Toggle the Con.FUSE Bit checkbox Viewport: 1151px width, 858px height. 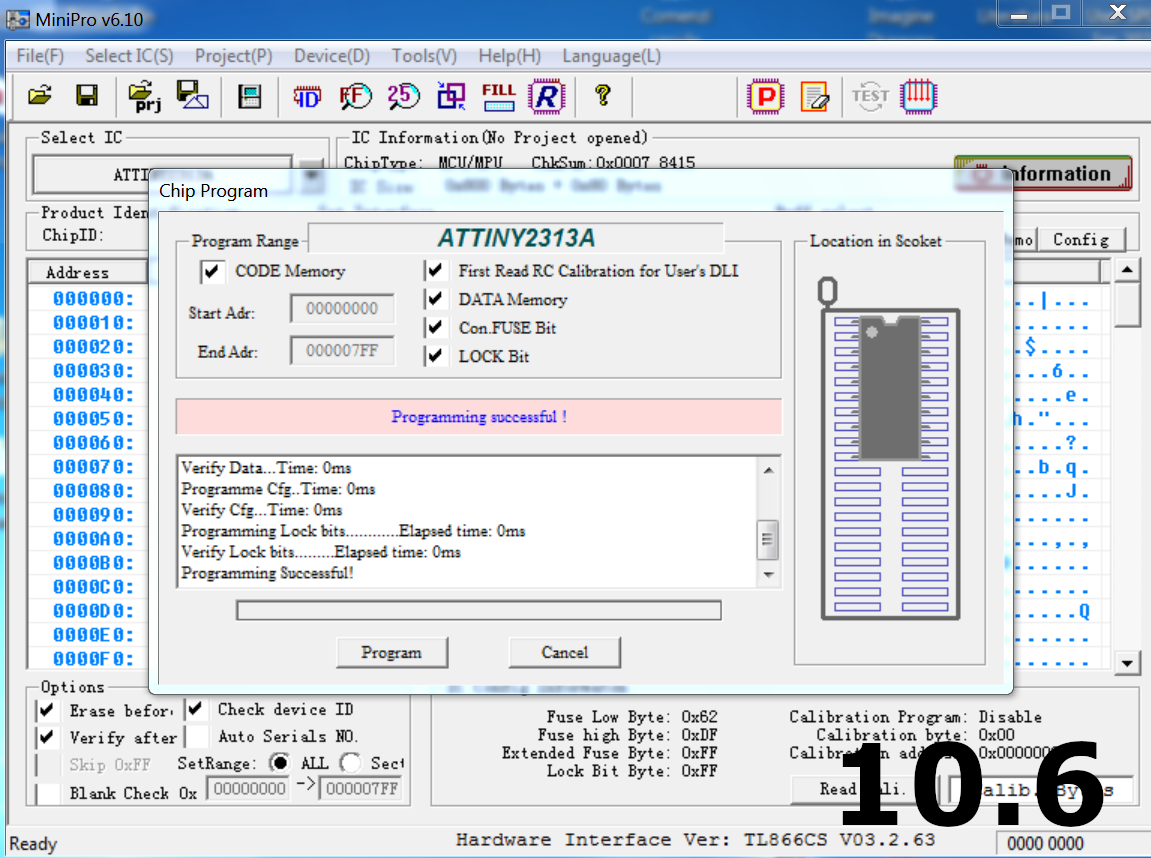pos(435,327)
